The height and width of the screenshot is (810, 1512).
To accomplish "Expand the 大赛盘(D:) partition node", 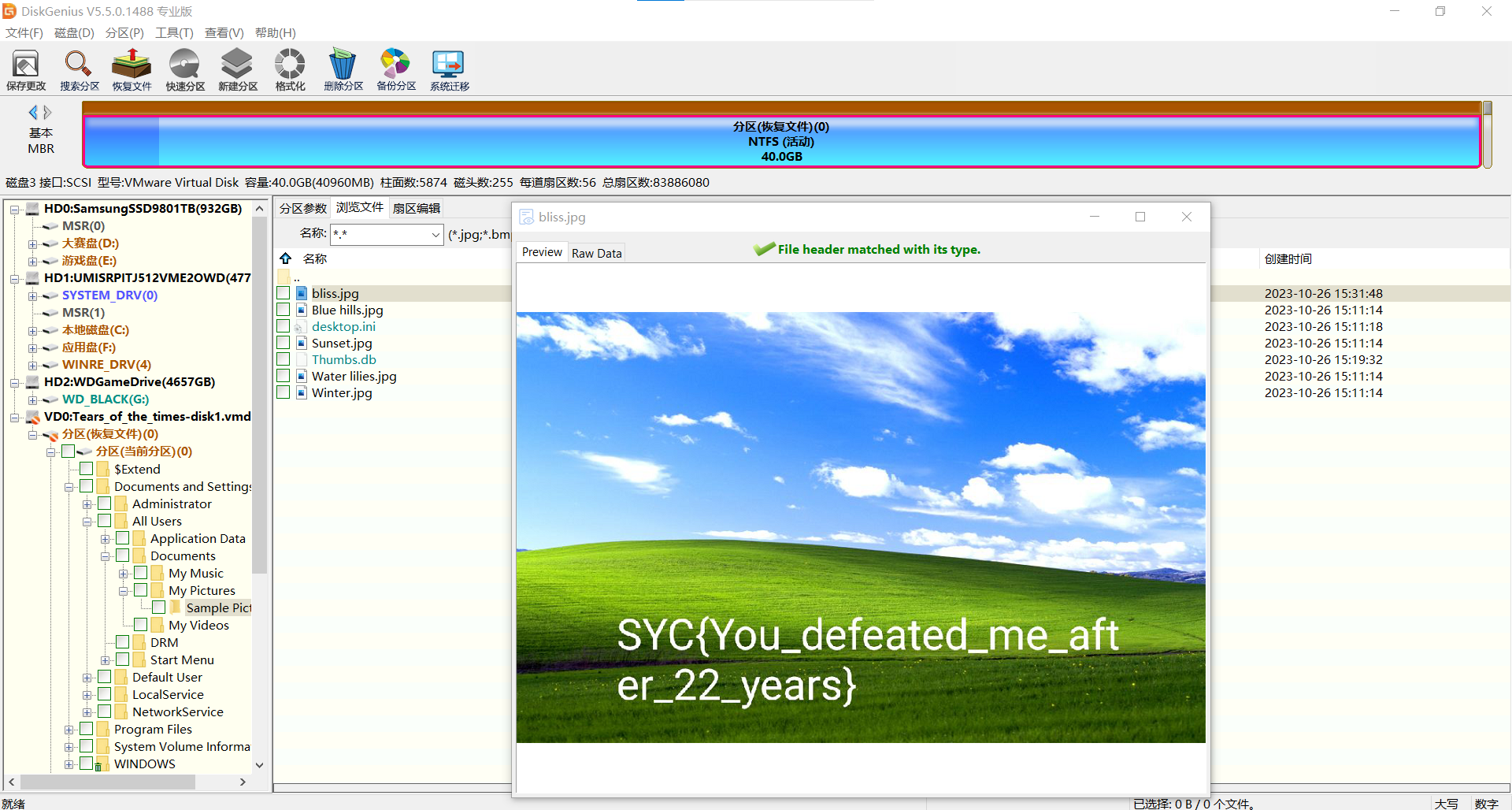I will click(32, 244).
